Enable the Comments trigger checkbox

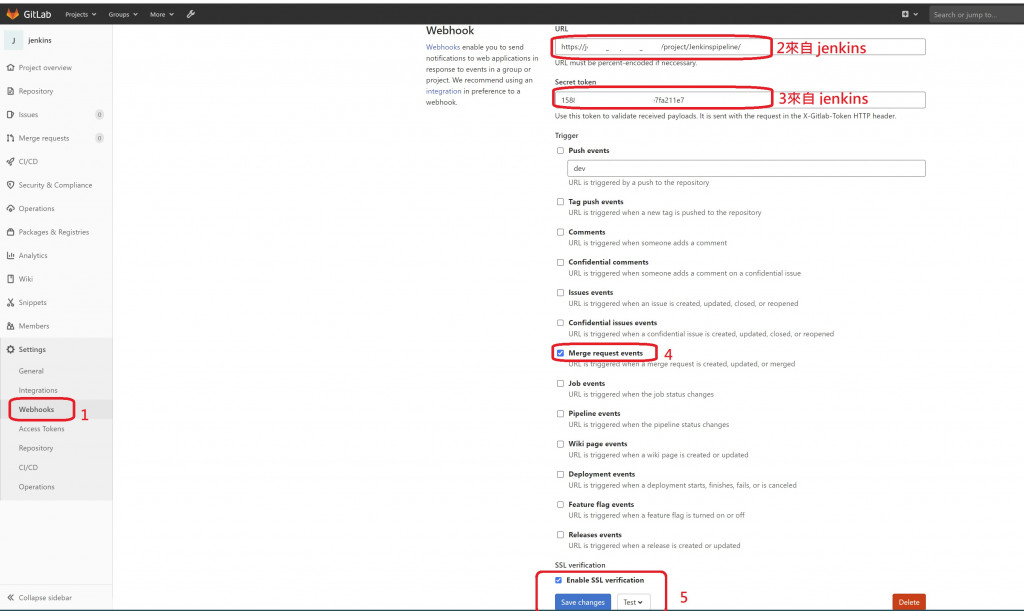[x=560, y=232]
